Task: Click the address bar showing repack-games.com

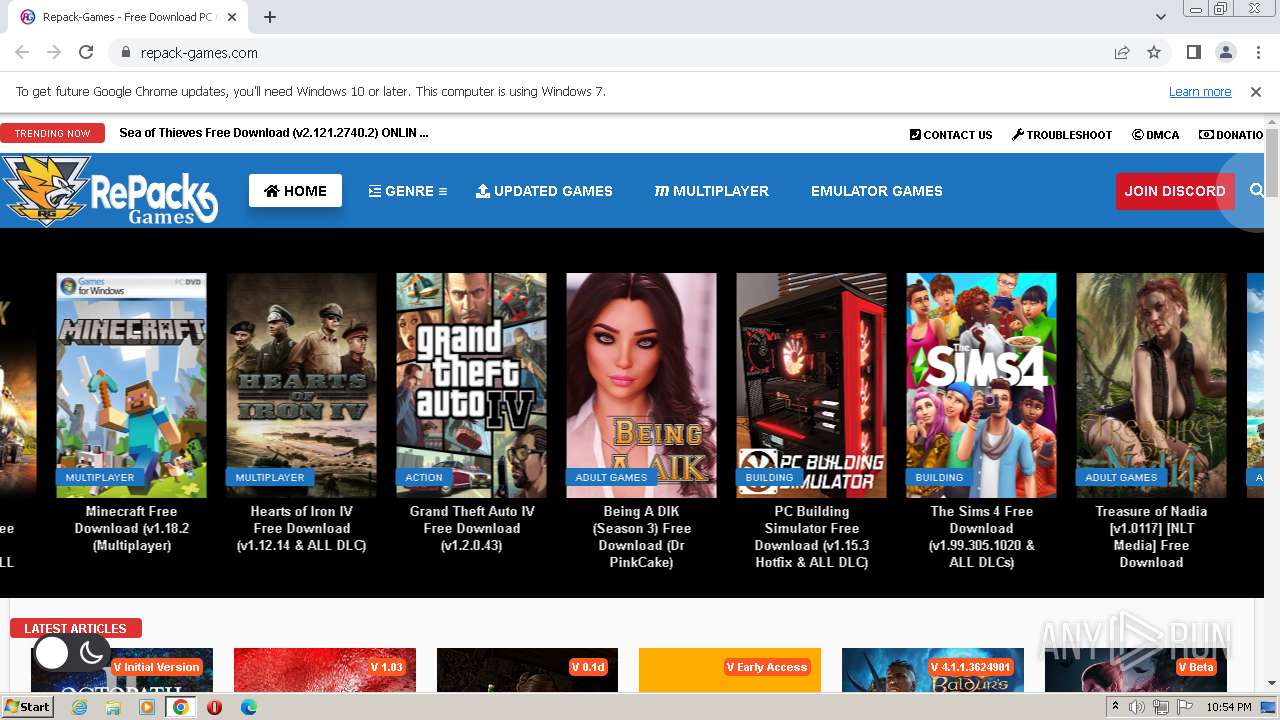Action: [x=610, y=53]
